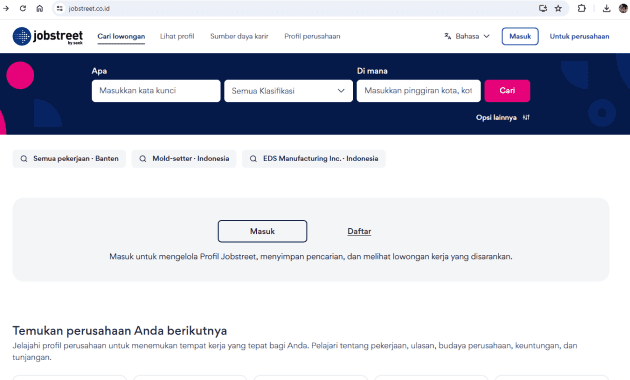Open Untuk perusahaan link
Image resolution: width=630 pixels, height=380 pixels.
tap(579, 36)
